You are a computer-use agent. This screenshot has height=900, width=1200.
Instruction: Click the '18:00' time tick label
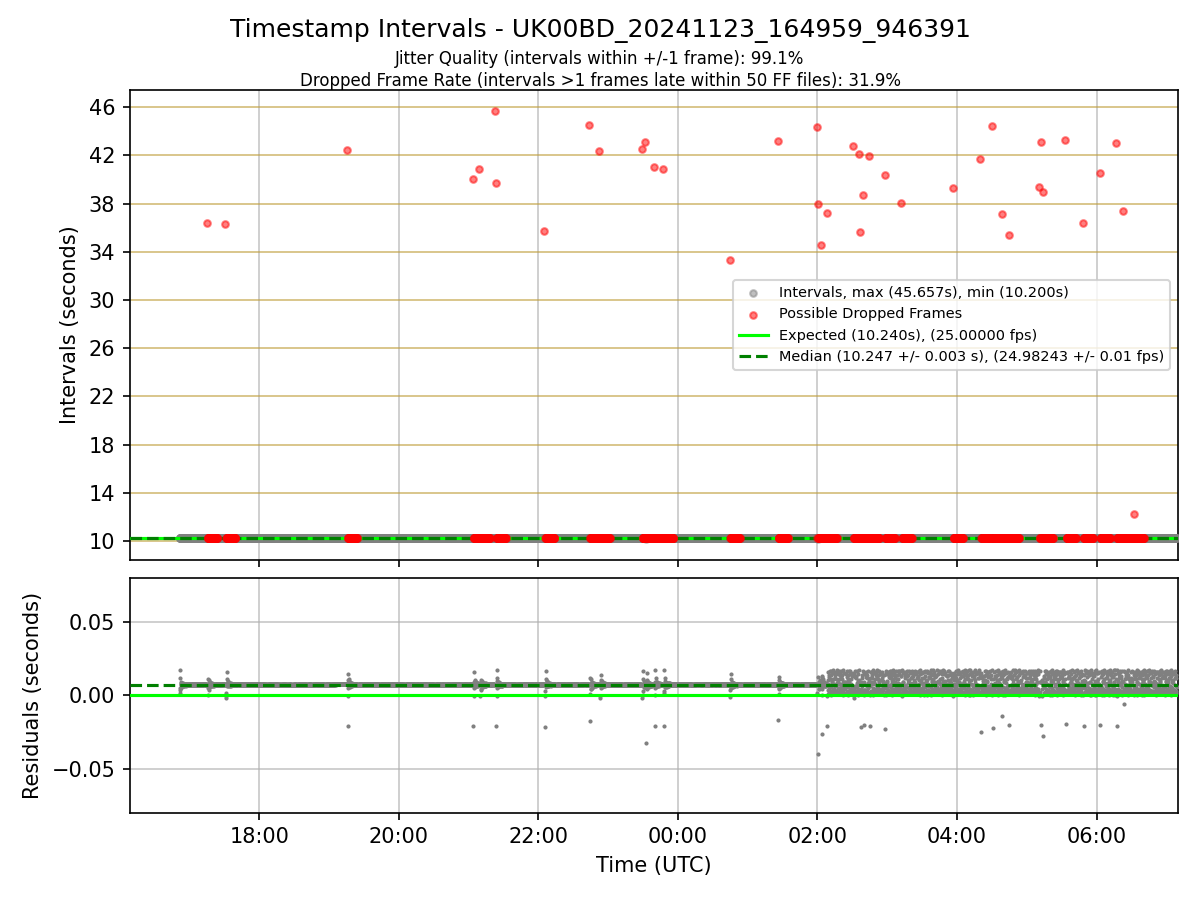pos(259,836)
